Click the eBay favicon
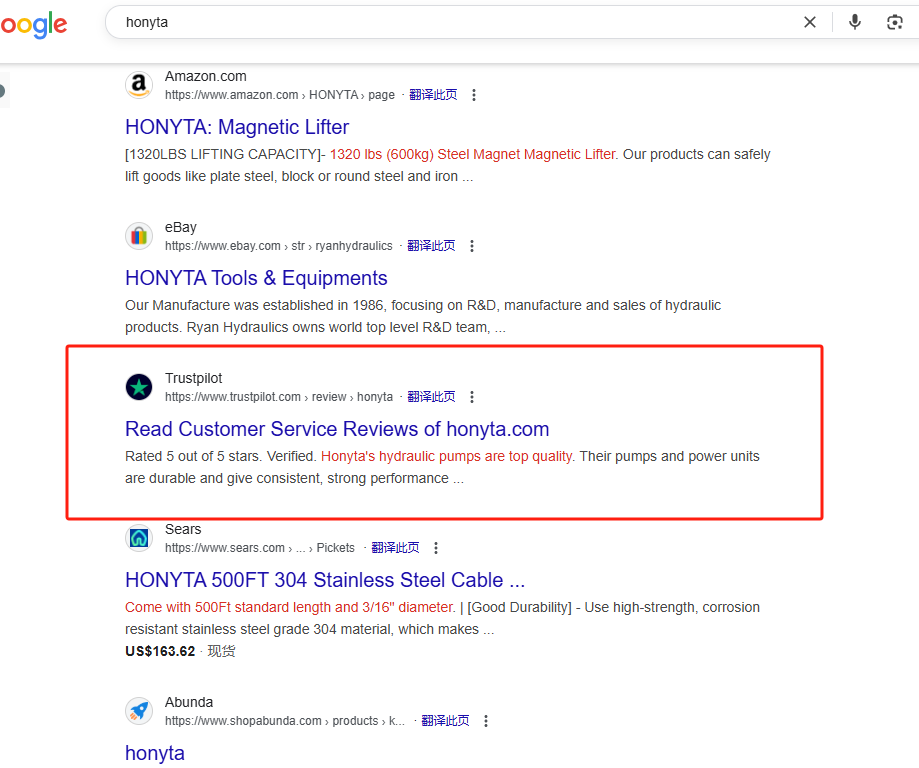919x768 pixels. (139, 236)
